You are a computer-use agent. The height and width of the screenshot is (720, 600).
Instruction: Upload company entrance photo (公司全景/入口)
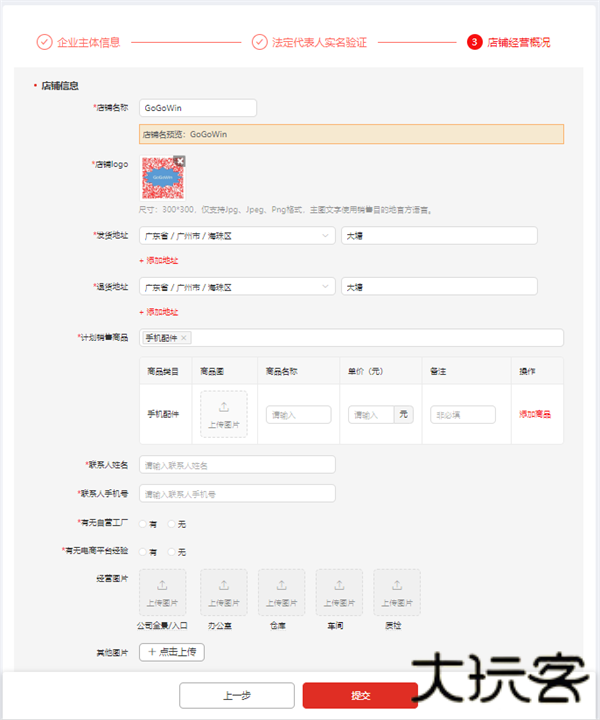click(x=163, y=592)
